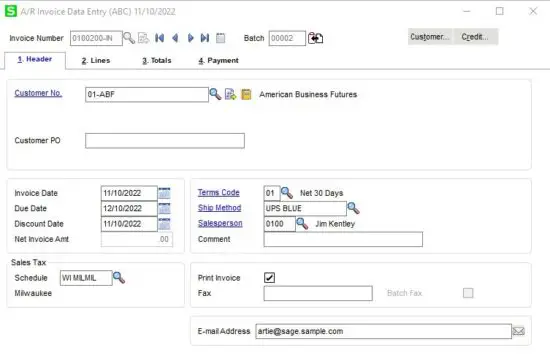Go to the next invoice record

click(190, 38)
